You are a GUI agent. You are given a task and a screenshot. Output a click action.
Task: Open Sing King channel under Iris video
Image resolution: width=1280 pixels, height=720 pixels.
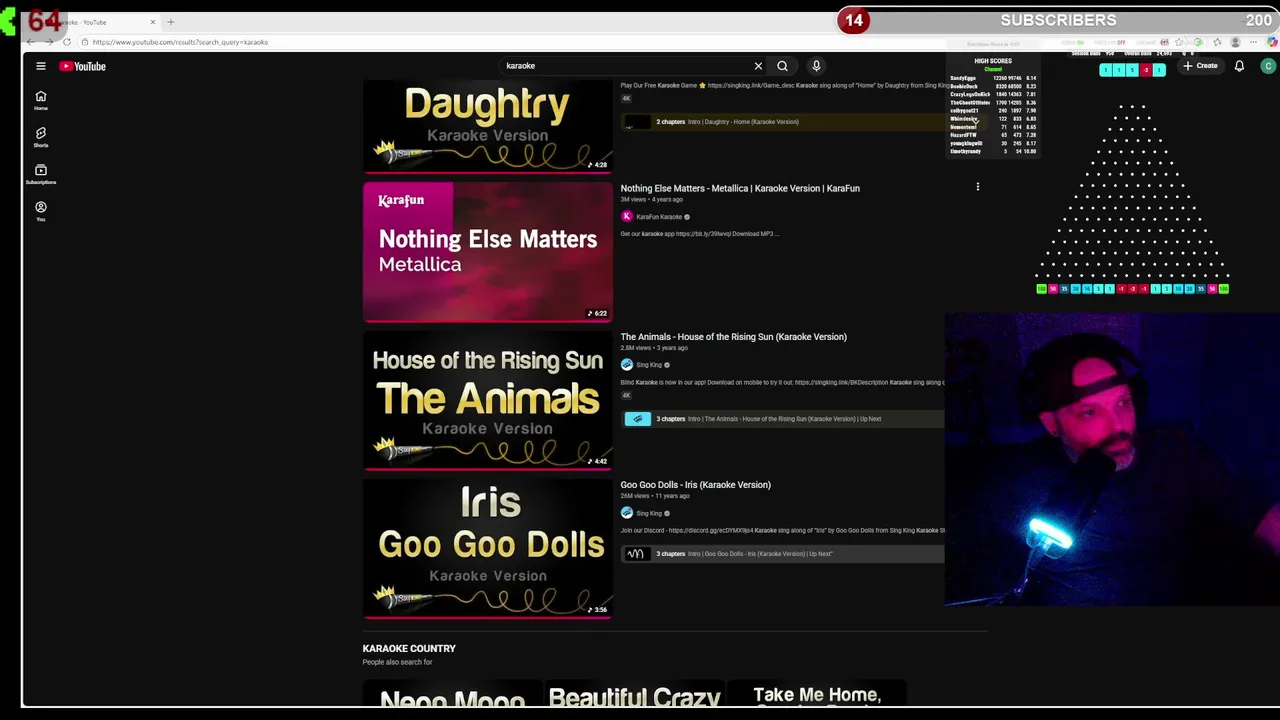tap(649, 514)
